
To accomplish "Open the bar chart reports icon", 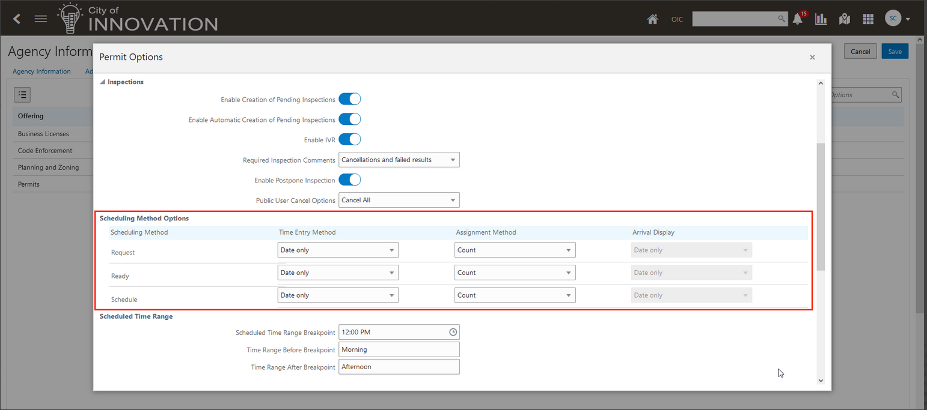I will tap(822, 19).
